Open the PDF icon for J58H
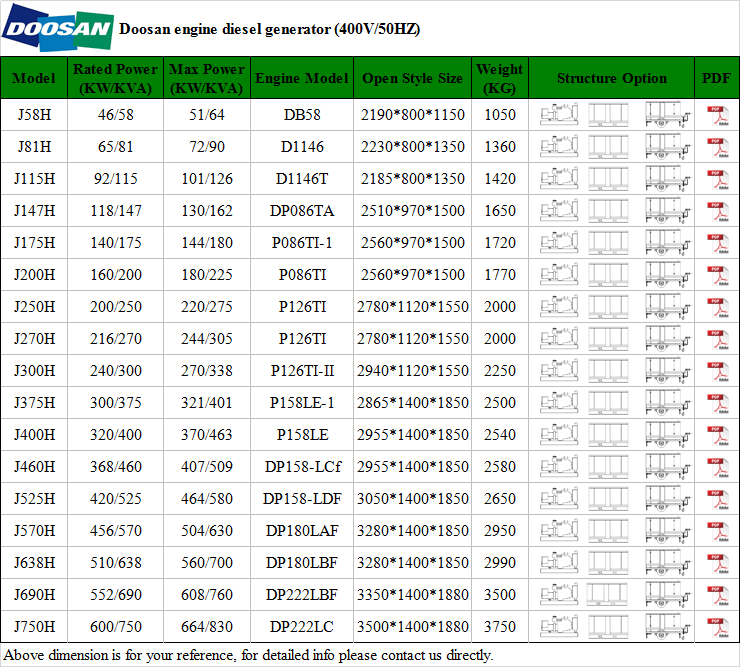Viewport: 742px width, 668px height. click(718, 115)
